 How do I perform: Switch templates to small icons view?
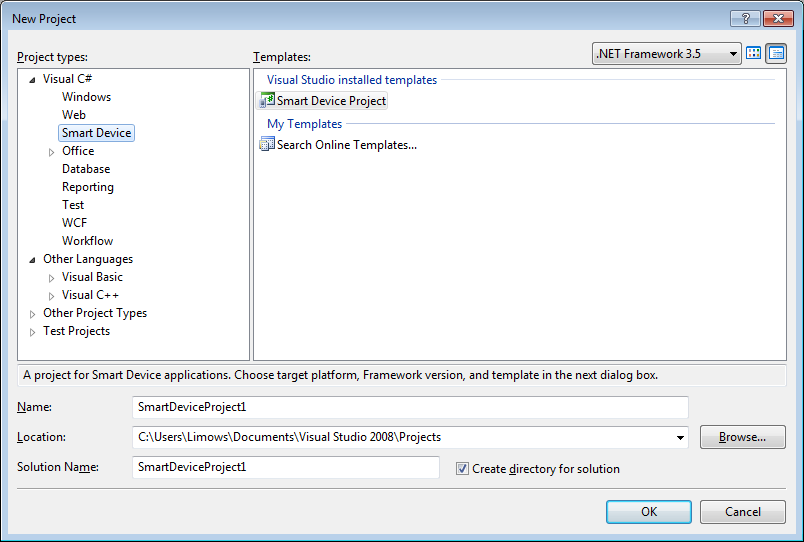pos(776,54)
